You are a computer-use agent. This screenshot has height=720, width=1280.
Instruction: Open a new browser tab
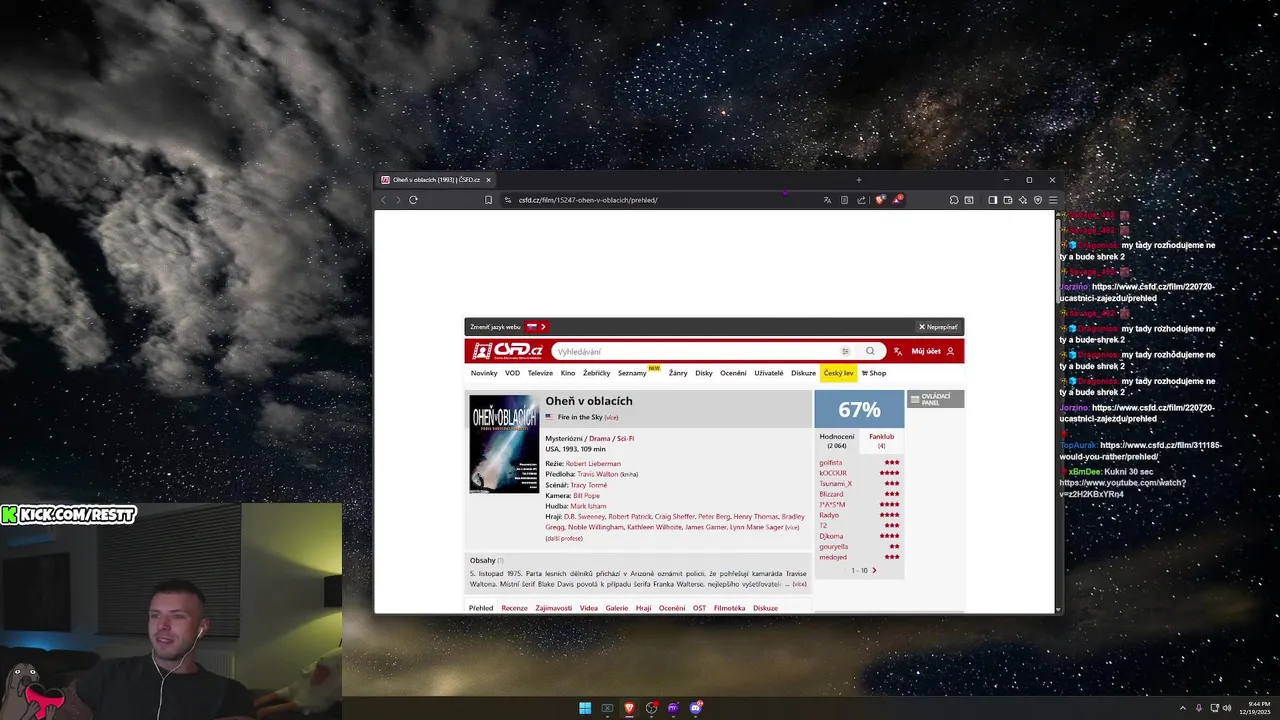[858, 180]
